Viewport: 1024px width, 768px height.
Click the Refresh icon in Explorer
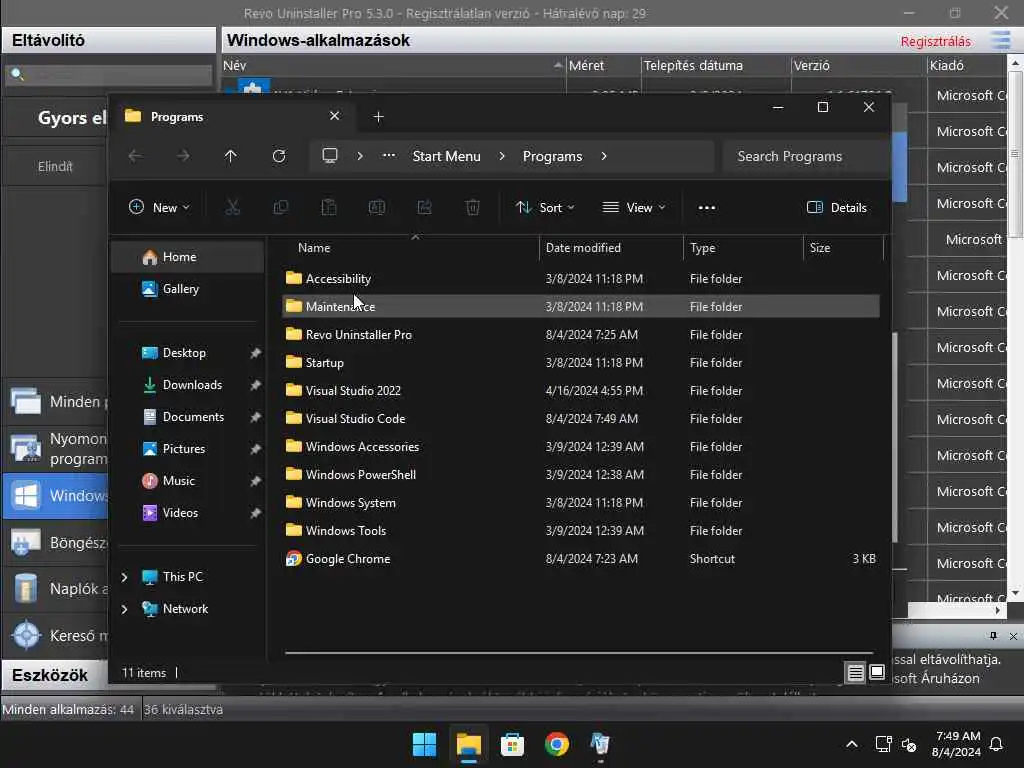click(x=279, y=156)
